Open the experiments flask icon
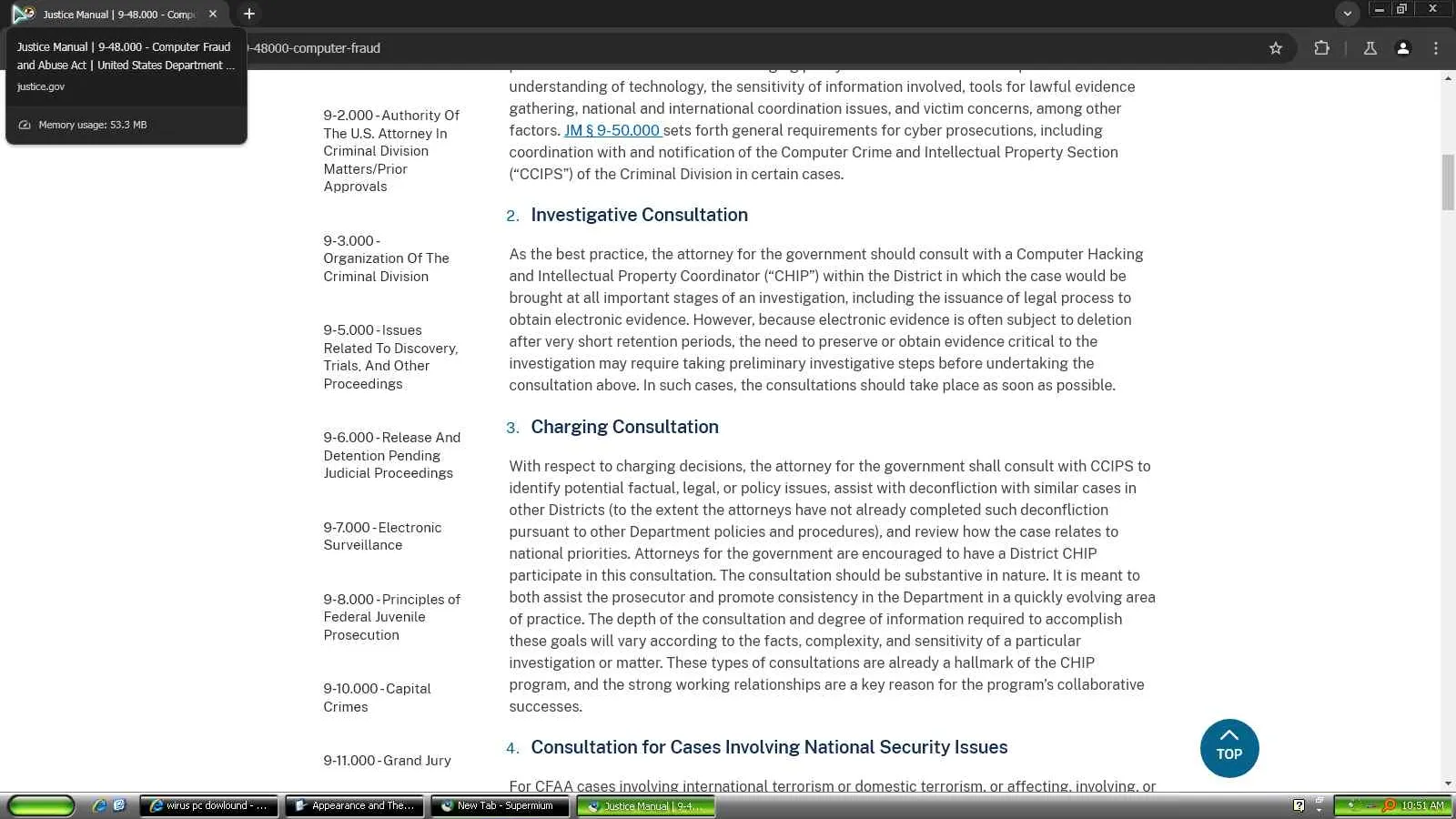Screen dimensions: 1456x819 tap(1370, 48)
